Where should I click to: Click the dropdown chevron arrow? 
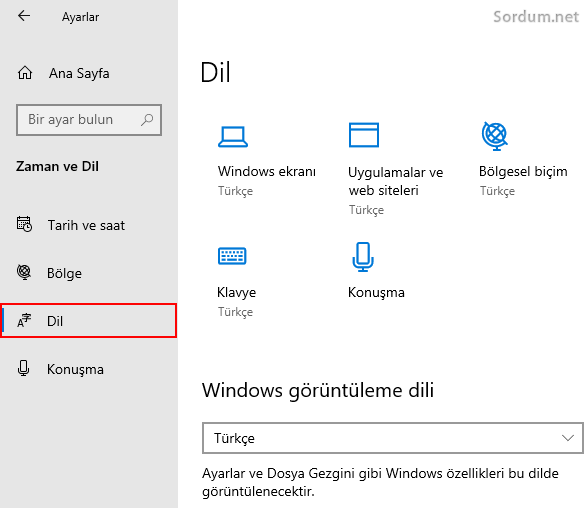click(568, 438)
